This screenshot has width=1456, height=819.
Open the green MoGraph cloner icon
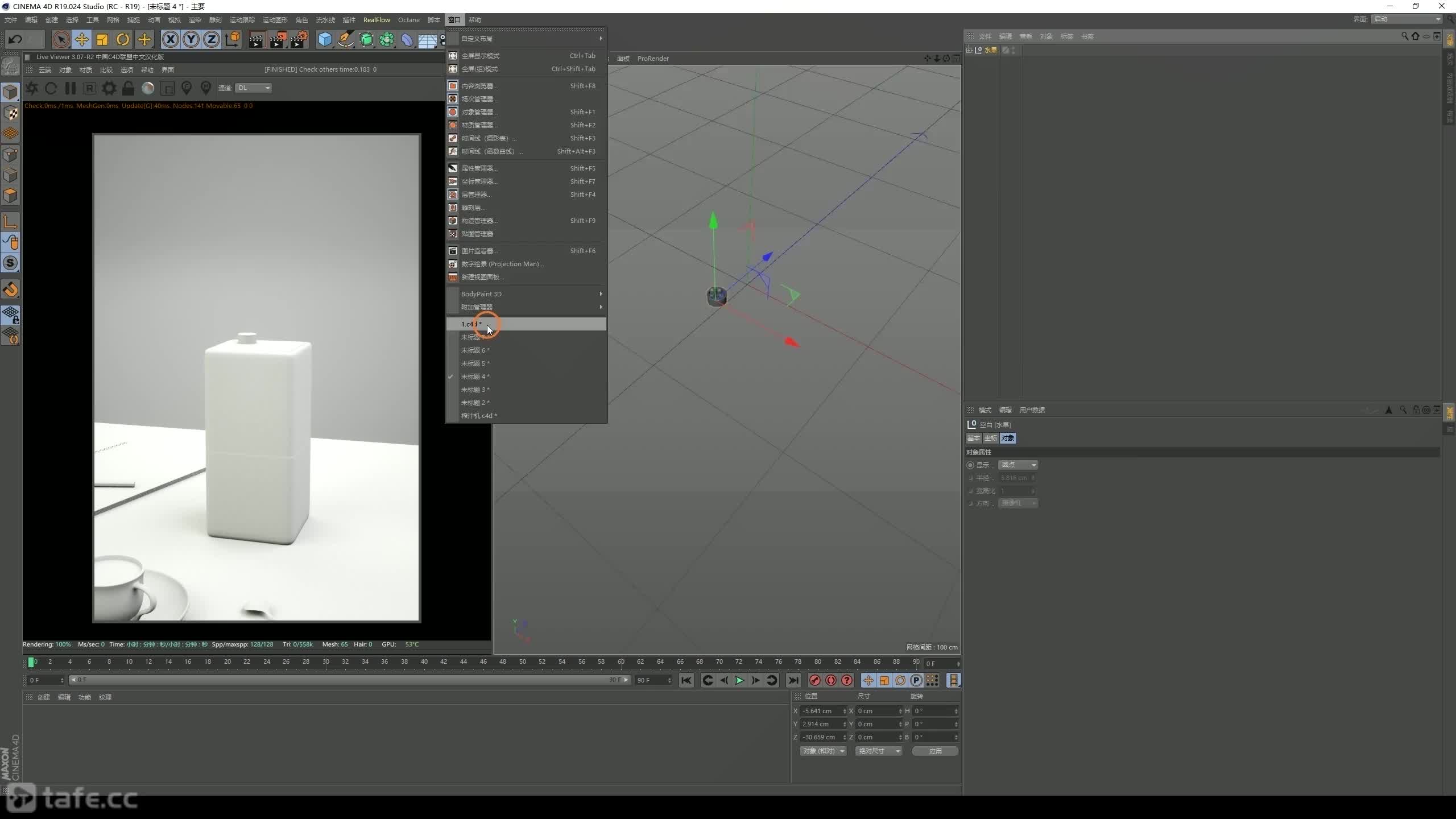pyautogui.click(x=387, y=39)
